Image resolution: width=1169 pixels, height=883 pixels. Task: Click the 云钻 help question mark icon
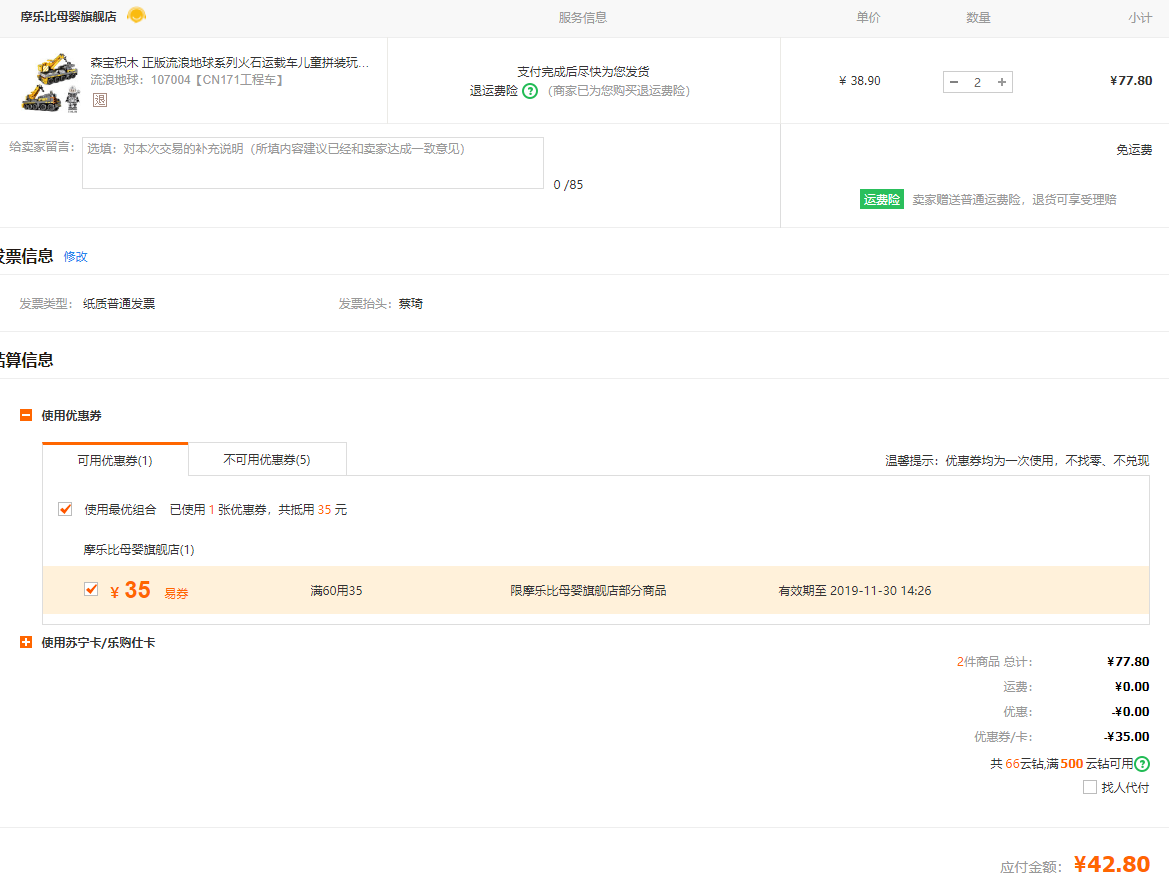(x=1142, y=764)
